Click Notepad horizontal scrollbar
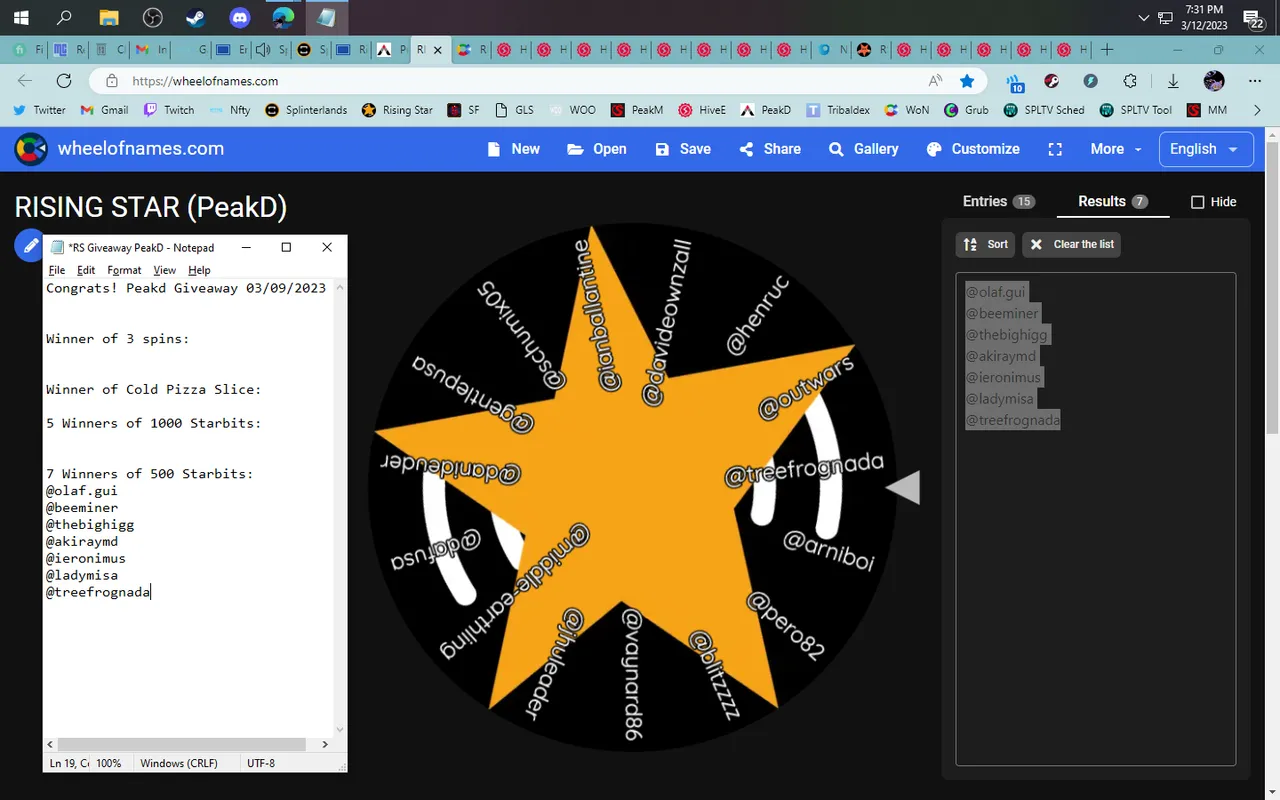The image size is (1280, 800). (182, 745)
